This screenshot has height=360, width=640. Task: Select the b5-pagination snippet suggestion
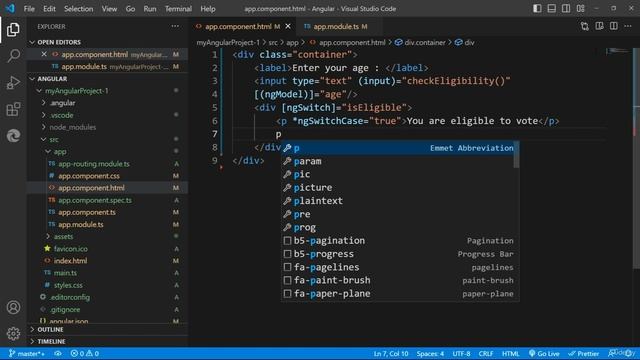pyautogui.click(x=400, y=240)
